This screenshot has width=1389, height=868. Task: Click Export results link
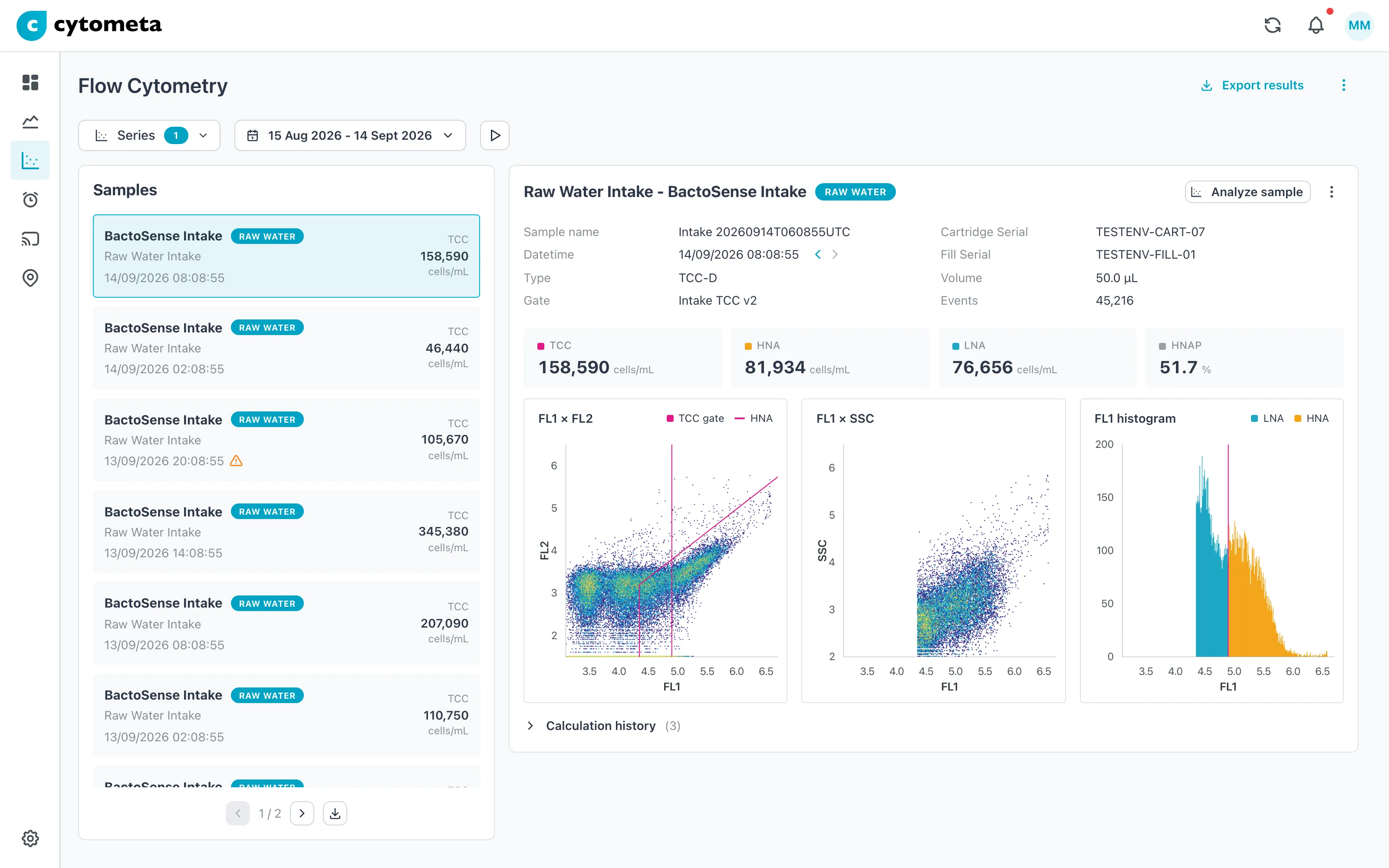point(1252,85)
